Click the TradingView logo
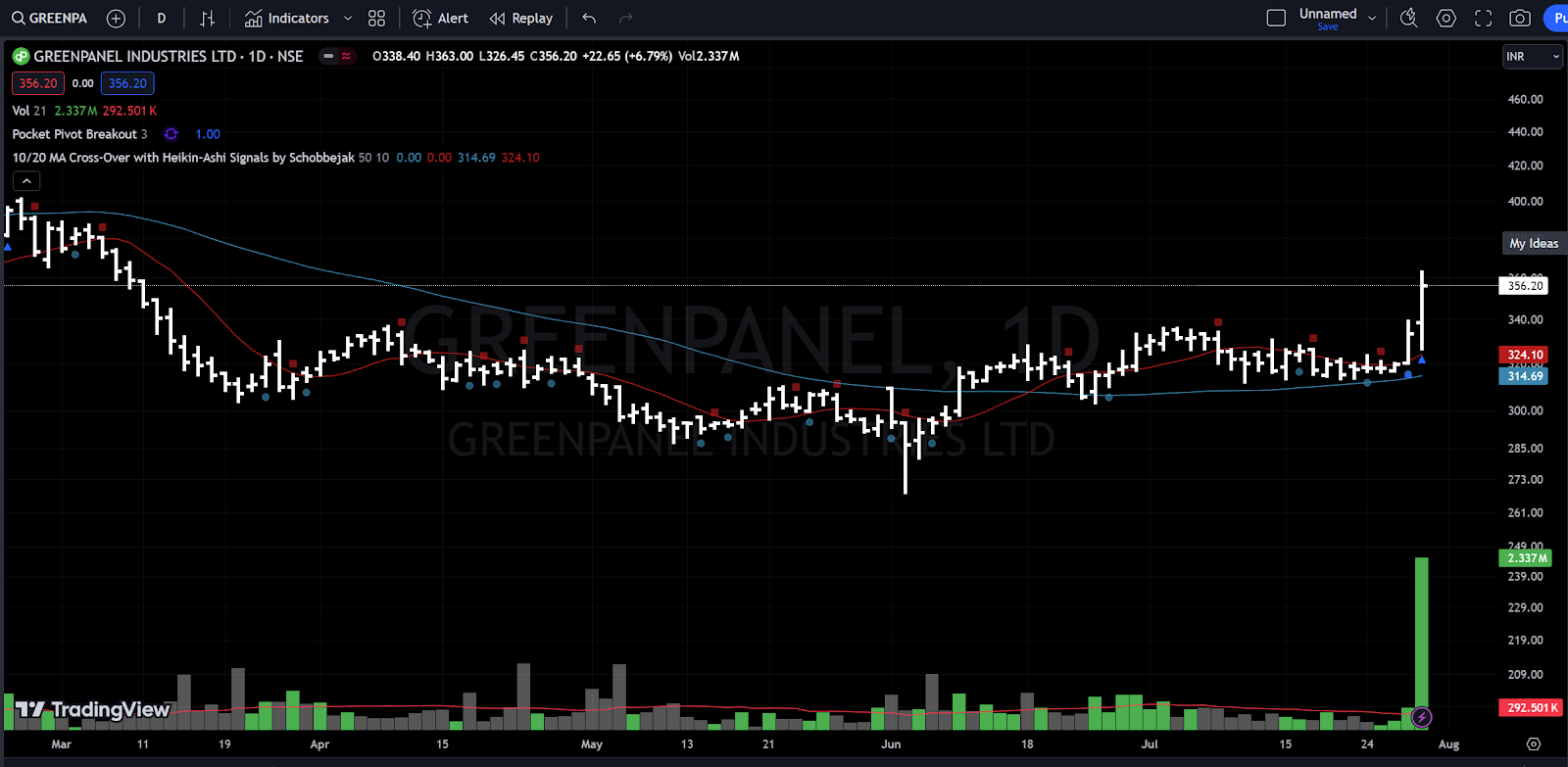1568x767 pixels. pyautogui.click(x=93, y=709)
